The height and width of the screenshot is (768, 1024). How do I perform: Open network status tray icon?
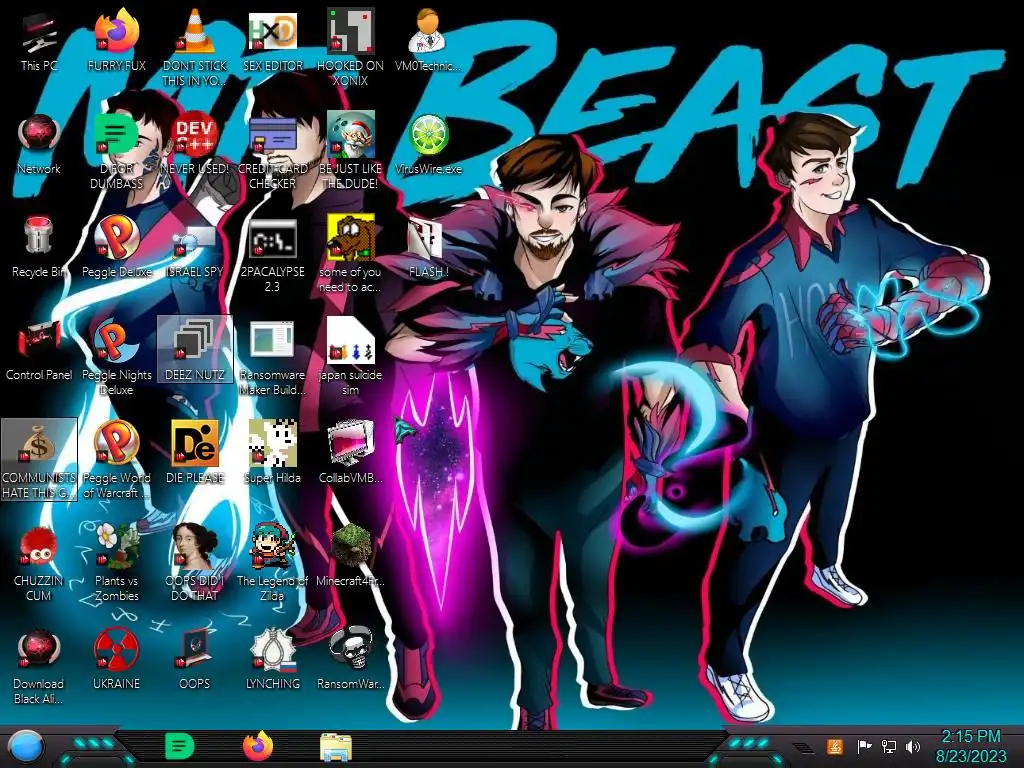coord(888,746)
